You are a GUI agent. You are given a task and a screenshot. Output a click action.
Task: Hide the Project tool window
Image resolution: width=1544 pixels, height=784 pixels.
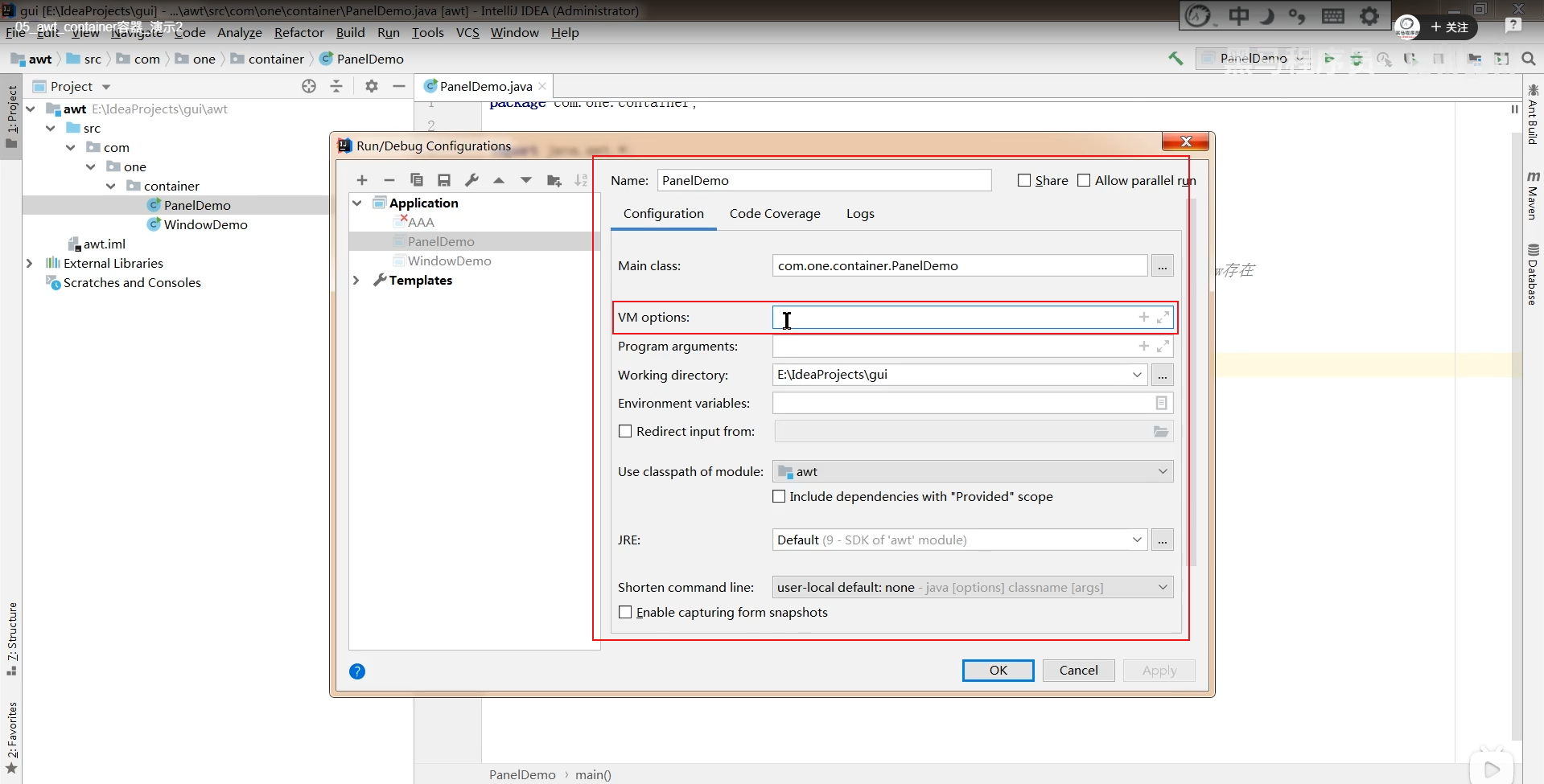(399, 86)
